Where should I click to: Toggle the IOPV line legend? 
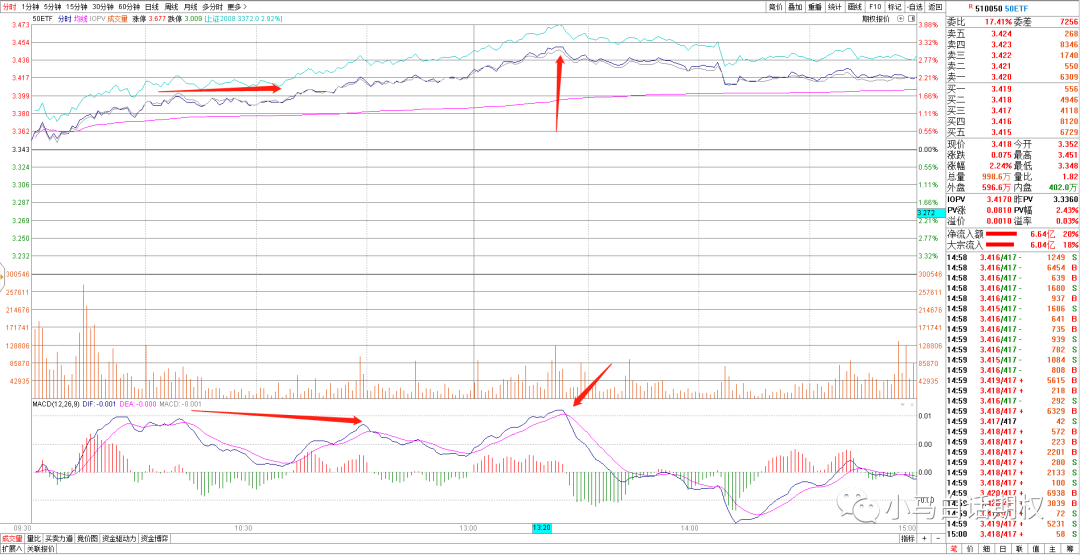tap(96, 19)
